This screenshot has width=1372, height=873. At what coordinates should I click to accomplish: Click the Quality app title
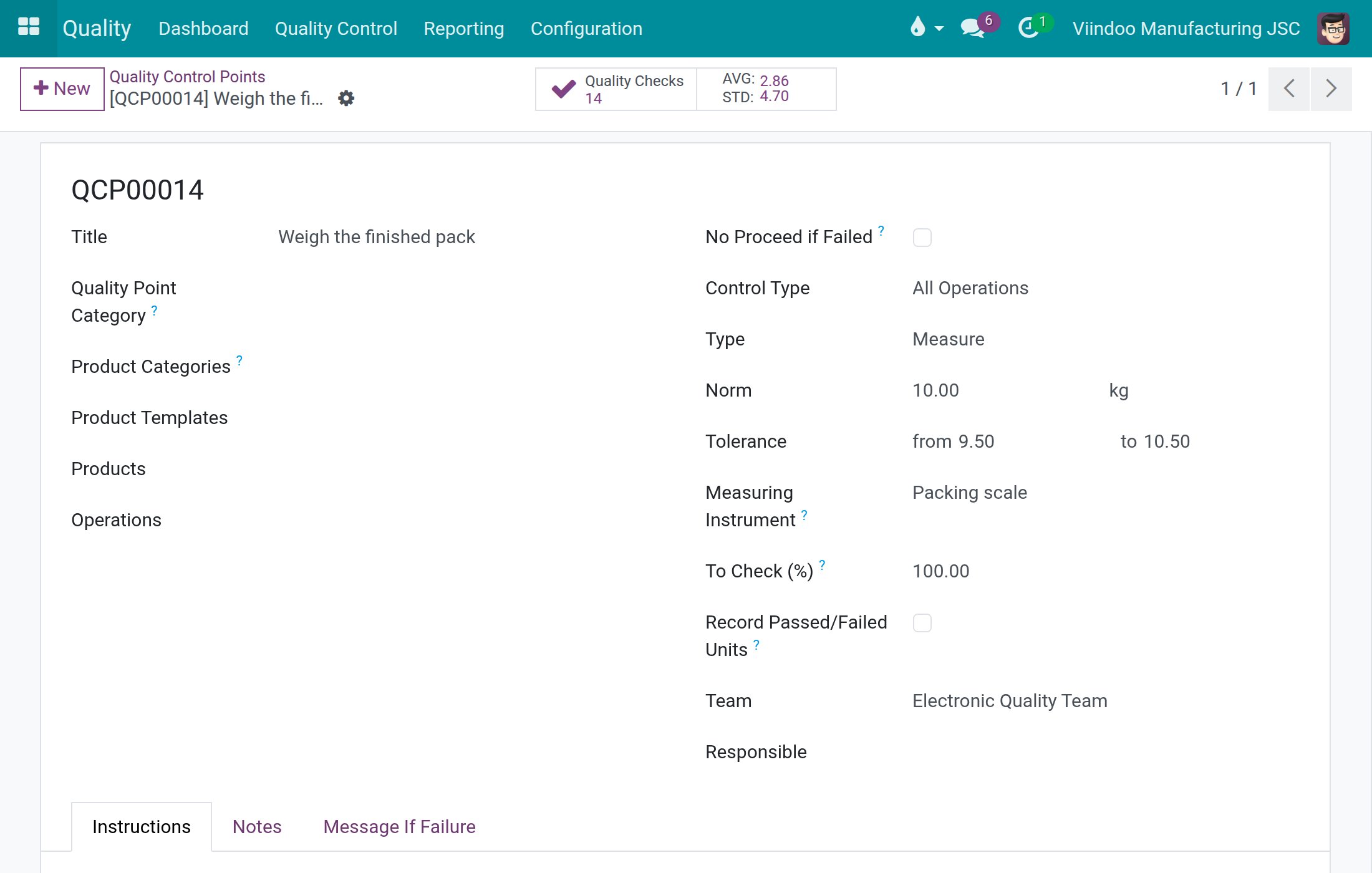[x=97, y=29]
